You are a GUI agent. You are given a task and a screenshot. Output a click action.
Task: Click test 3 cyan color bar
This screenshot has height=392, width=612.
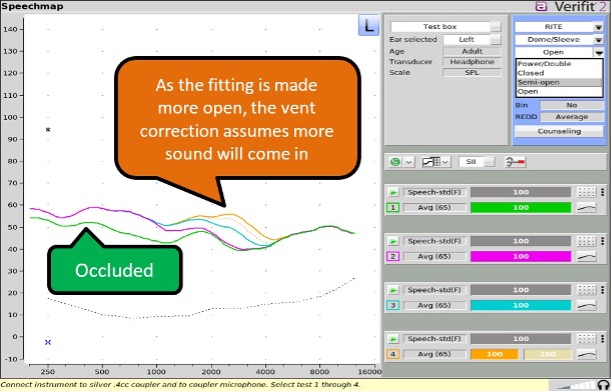pos(521,305)
